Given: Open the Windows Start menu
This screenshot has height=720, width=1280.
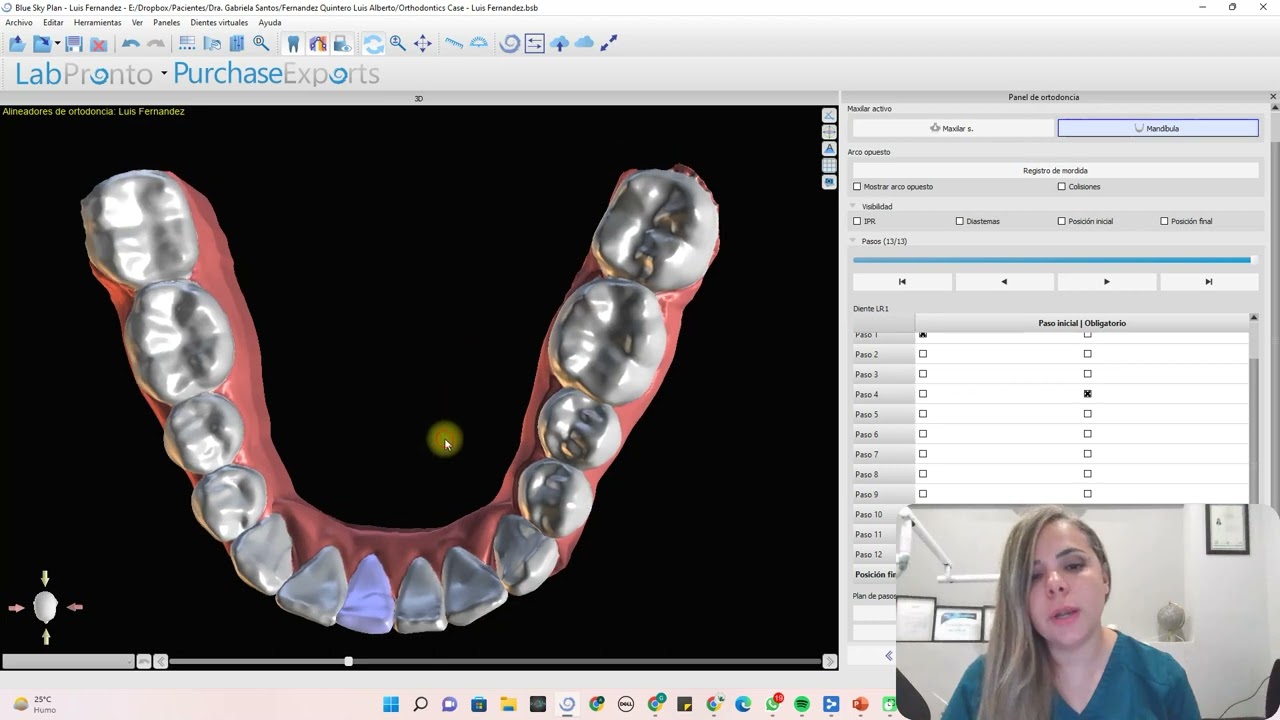Looking at the screenshot, I should [391, 705].
